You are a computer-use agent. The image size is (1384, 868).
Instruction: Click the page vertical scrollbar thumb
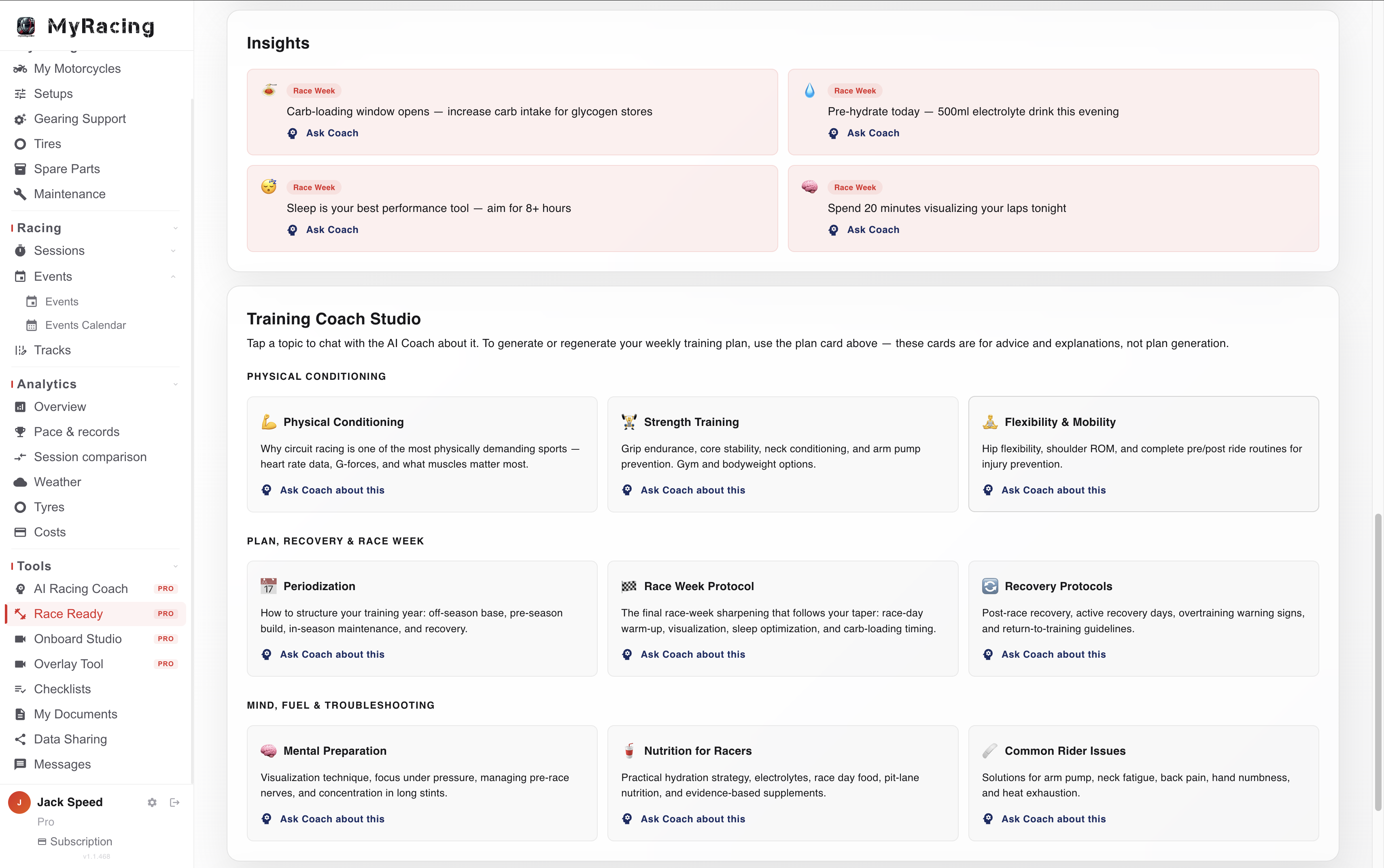pos(1378,662)
